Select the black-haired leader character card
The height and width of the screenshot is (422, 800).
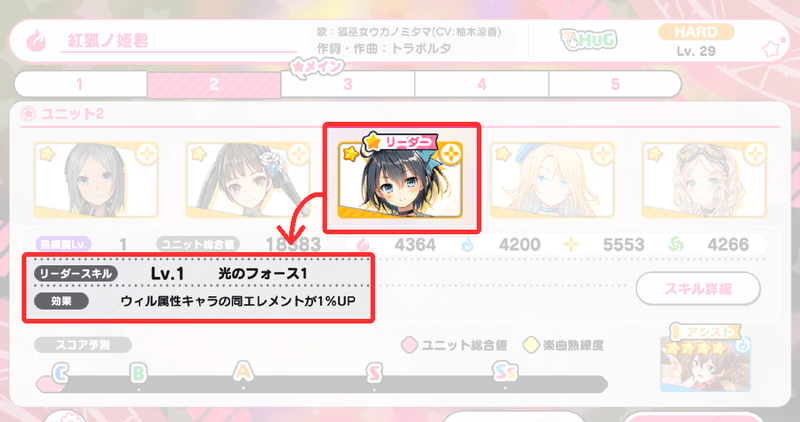click(401, 180)
